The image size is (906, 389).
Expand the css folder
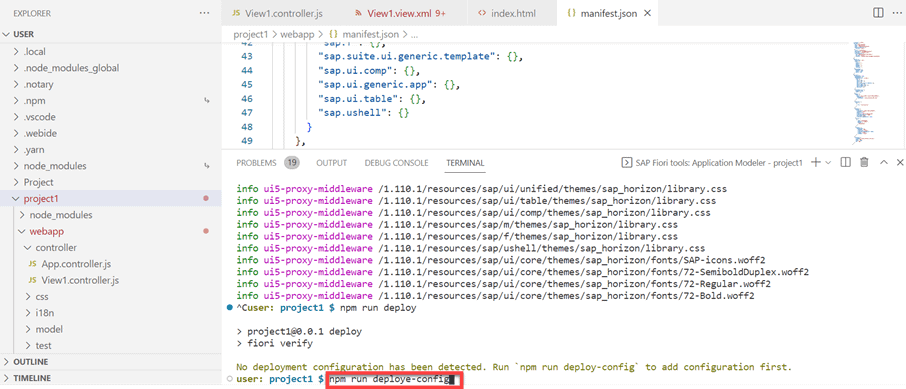pyautogui.click(x=110, y=297)
